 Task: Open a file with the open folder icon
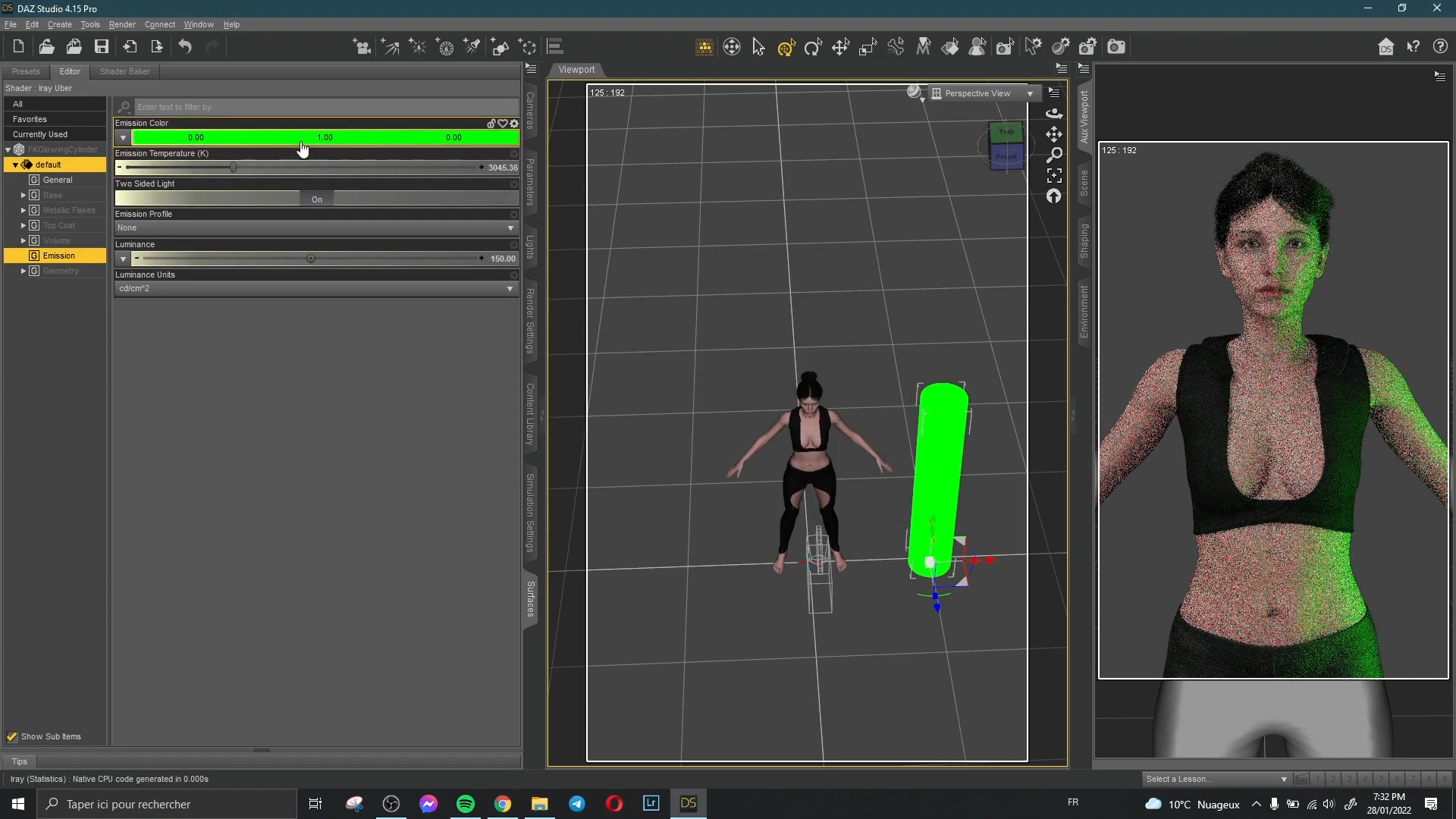46,47
